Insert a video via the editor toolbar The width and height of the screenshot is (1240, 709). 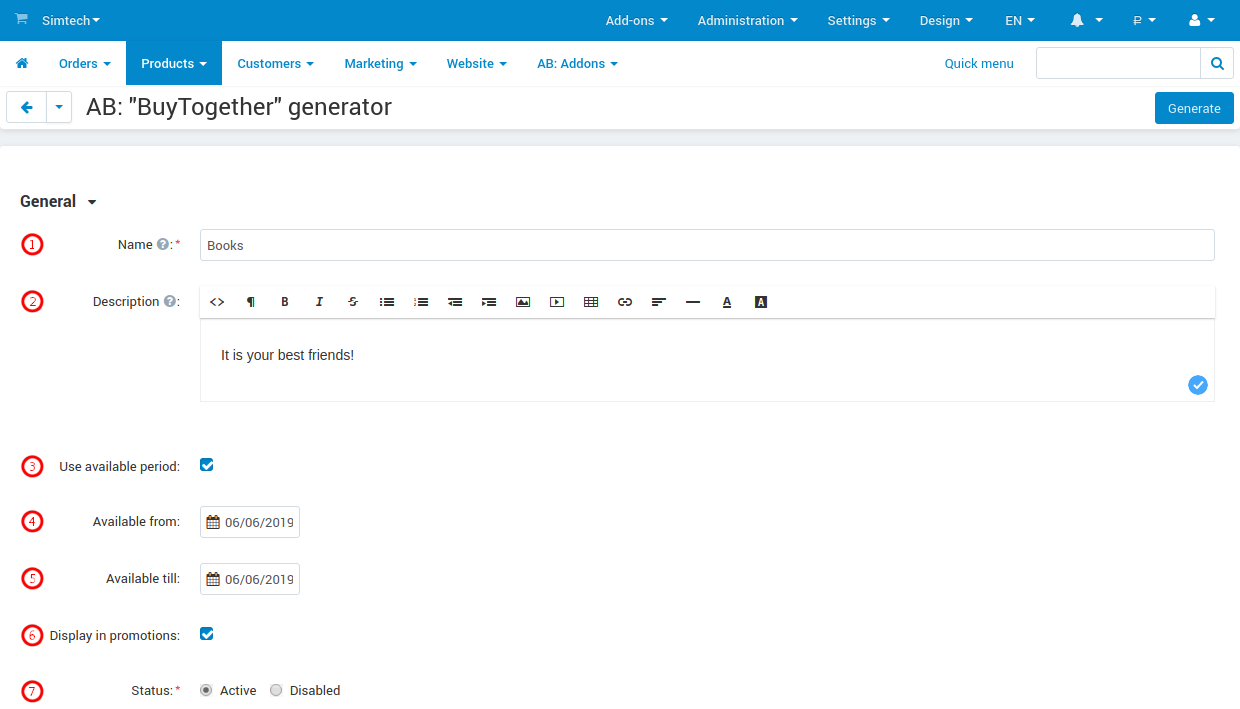pyautogui.click(x=557, y=301)
